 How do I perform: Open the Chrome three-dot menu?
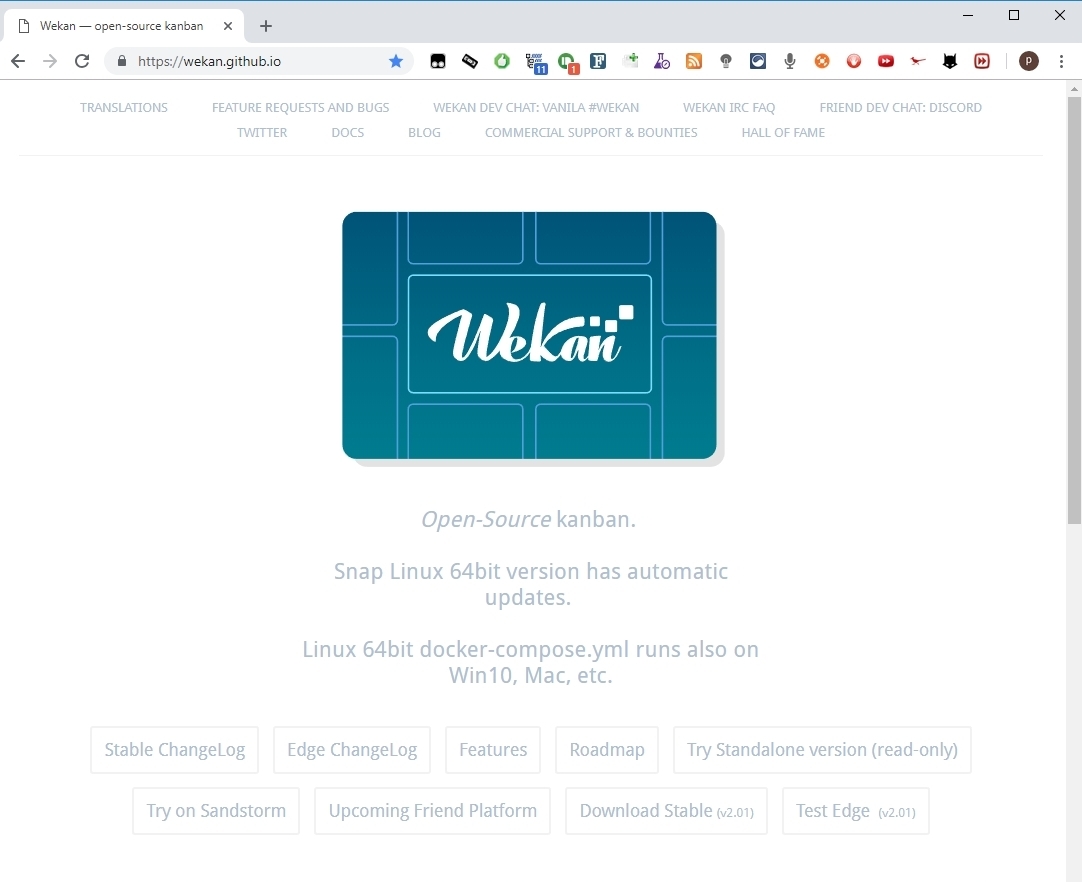(1061, 61)
